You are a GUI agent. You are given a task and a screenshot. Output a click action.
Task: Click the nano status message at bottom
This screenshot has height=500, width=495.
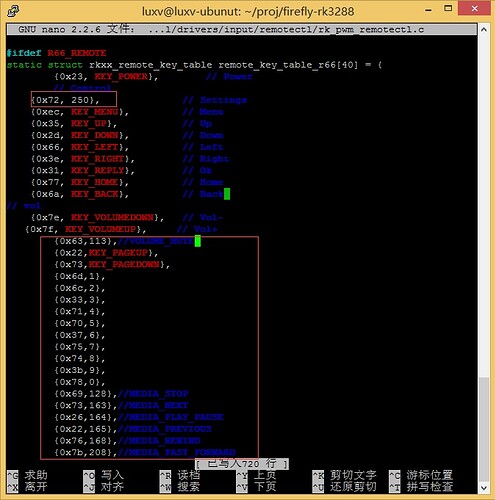tap(242, 464)
